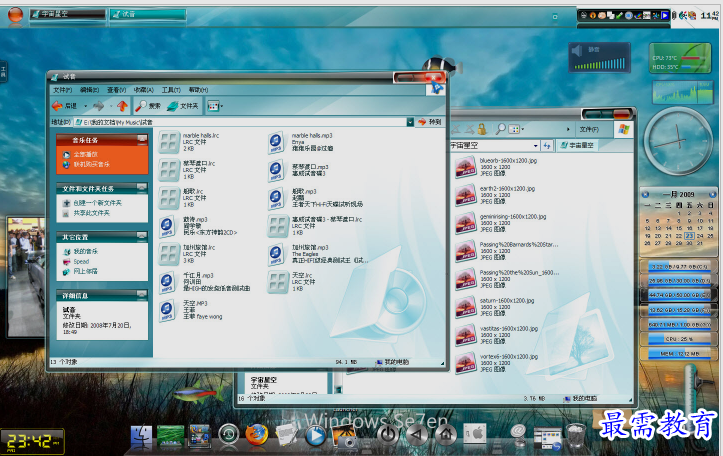The height and width of the screenshot is (456, 723).
Task: Select the 天空.MP3 file icon
Action: point(167,310)
